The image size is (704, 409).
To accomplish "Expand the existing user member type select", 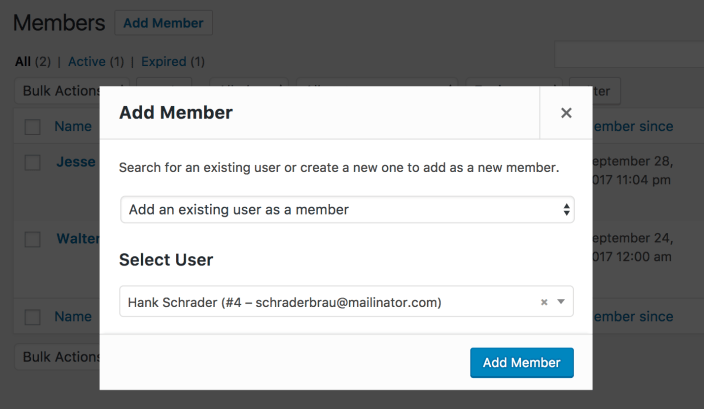I will pyautogui.click(x=346, y=210).
